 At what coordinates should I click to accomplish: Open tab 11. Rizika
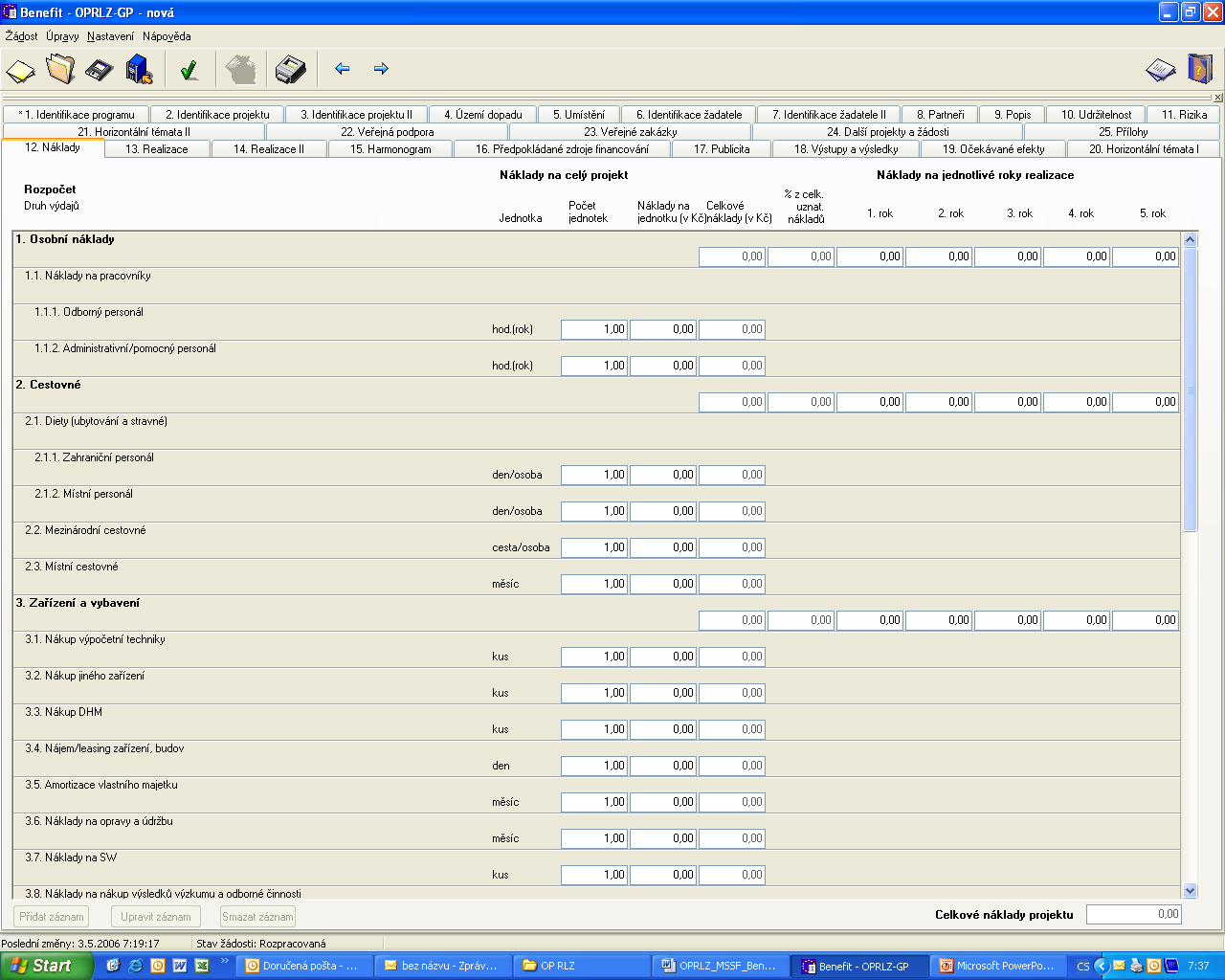(1185, 114)
